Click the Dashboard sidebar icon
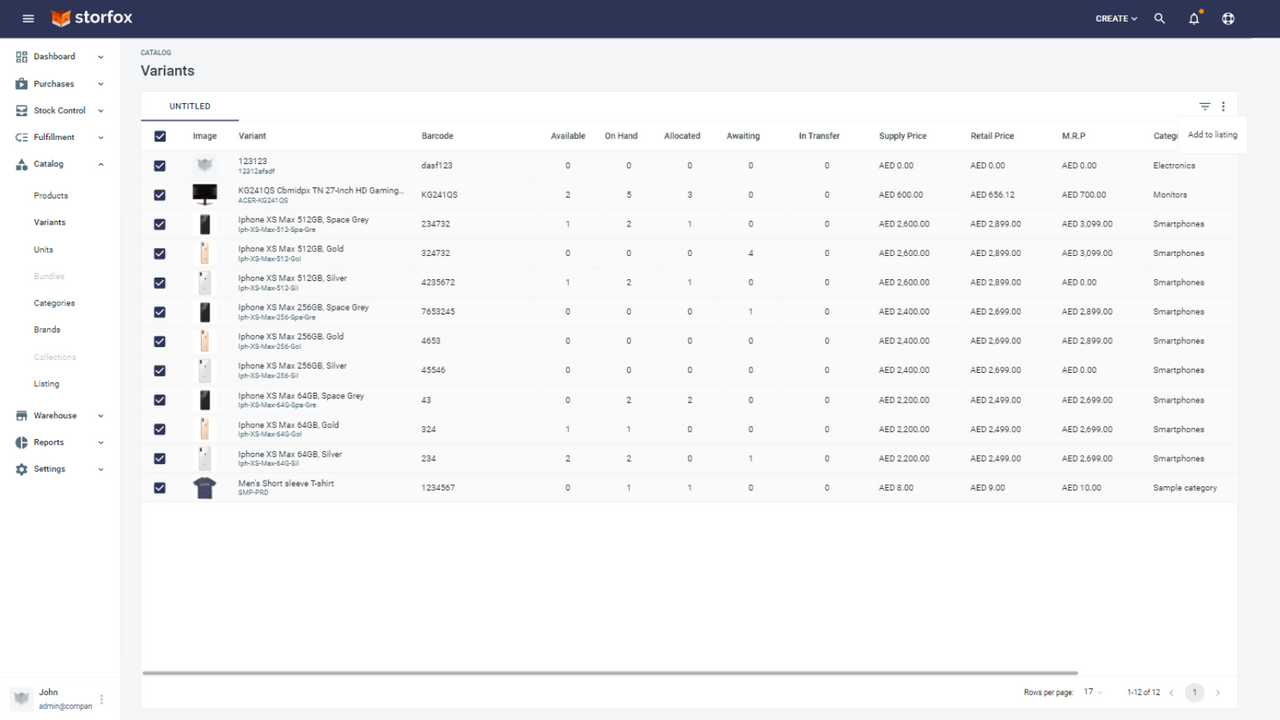Screen dimensions: 1280x720 22,57
